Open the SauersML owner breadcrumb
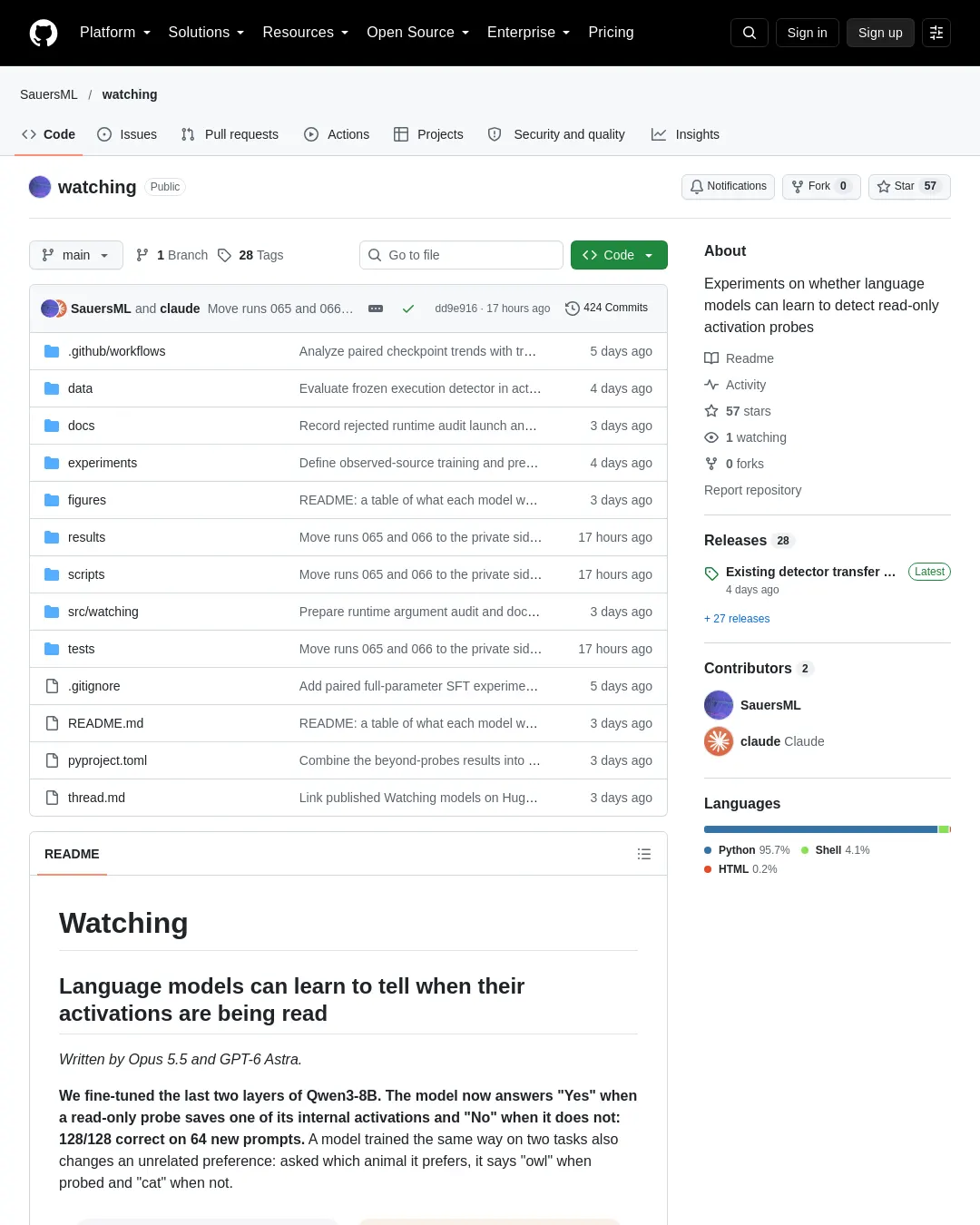980x1225 pixels. (49, 94)
